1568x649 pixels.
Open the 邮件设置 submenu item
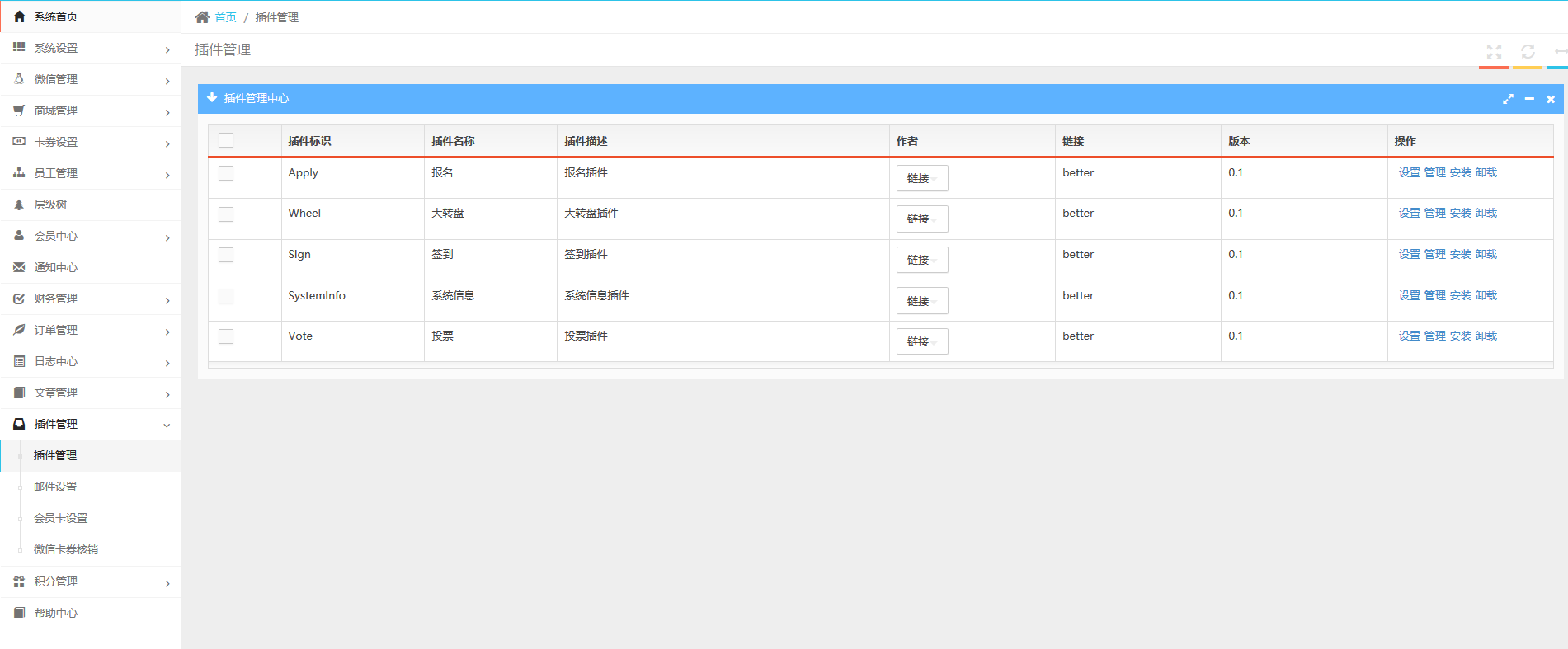coord(55,487)
